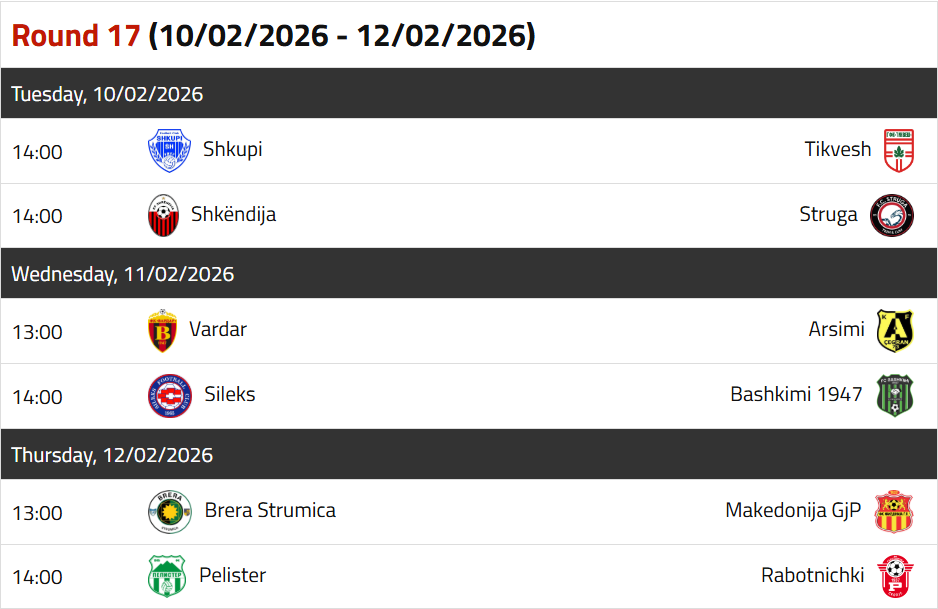Select the Shkëndija team logo
This screenshot has width=938, height=609.
(164, 216)
